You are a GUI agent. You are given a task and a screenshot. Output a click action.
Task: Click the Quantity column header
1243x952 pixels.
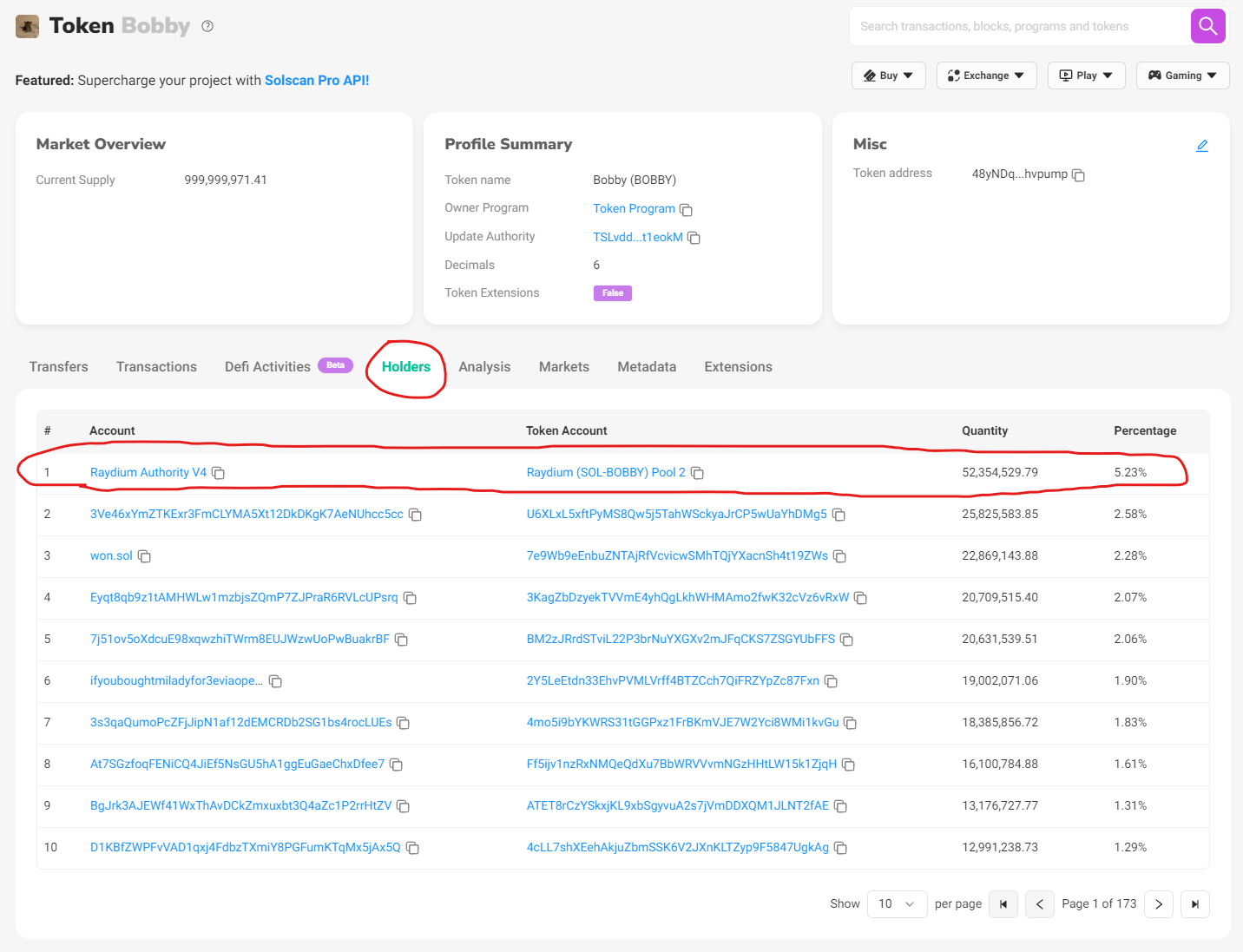985,431
